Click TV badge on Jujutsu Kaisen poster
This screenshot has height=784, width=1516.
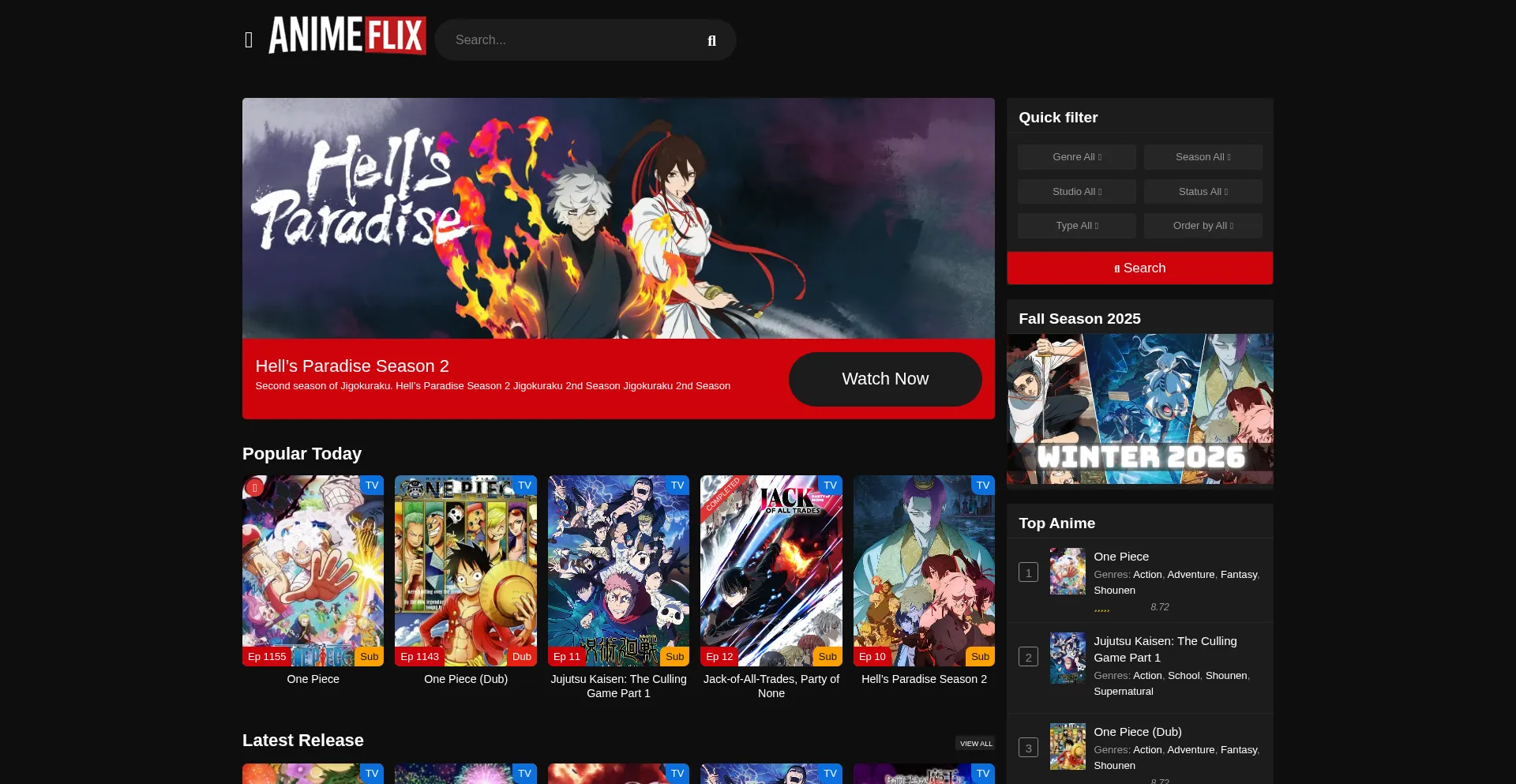(x=677, y=486)
